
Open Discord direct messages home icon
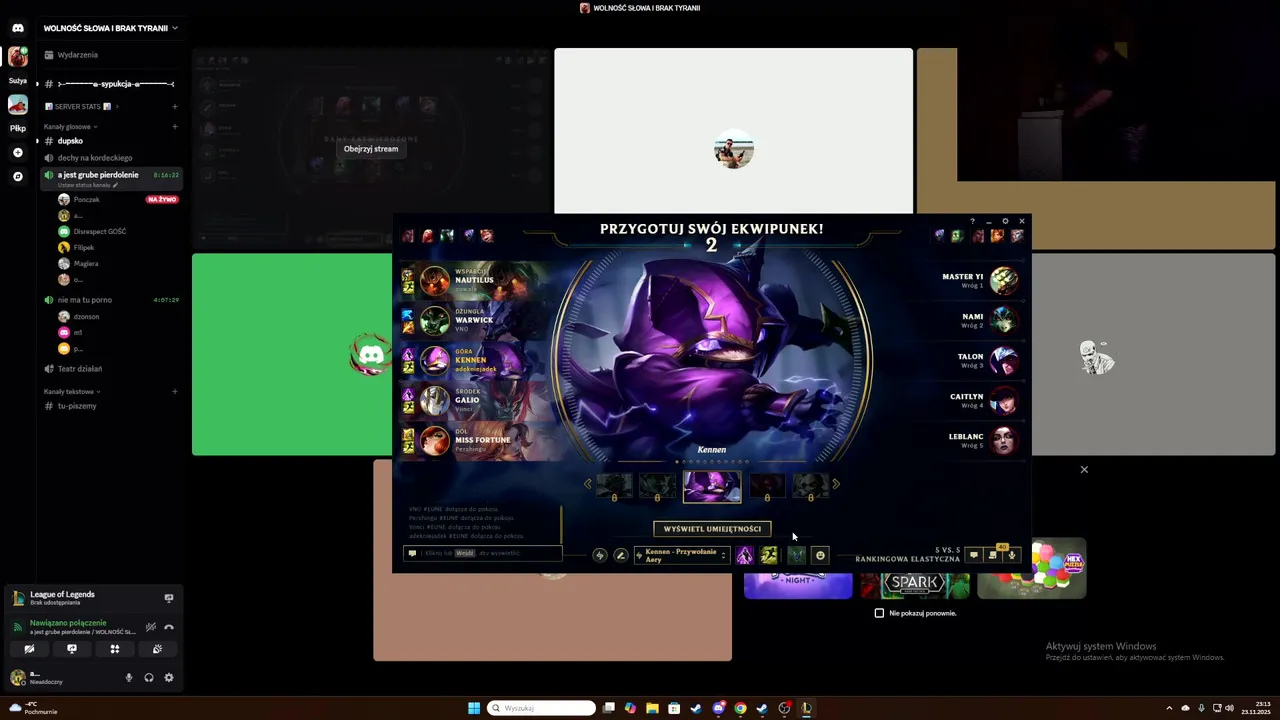pyautogui.click(x=18, y=28)
